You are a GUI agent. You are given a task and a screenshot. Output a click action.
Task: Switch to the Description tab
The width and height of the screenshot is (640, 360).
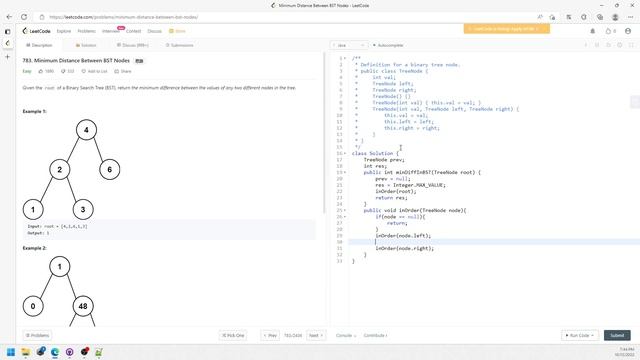[39, 45]
